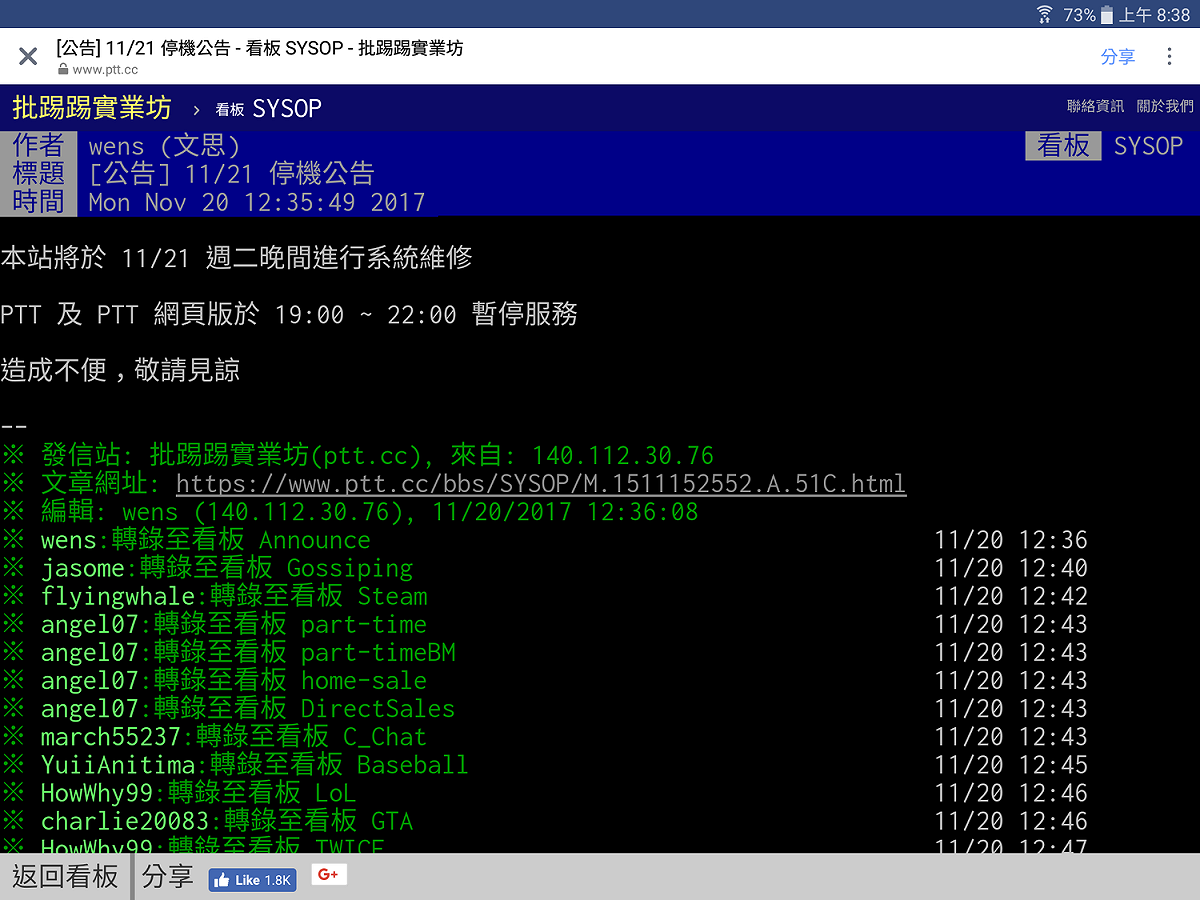
Task: Tap the 73% battery percentage
Action: point(1079,14)
